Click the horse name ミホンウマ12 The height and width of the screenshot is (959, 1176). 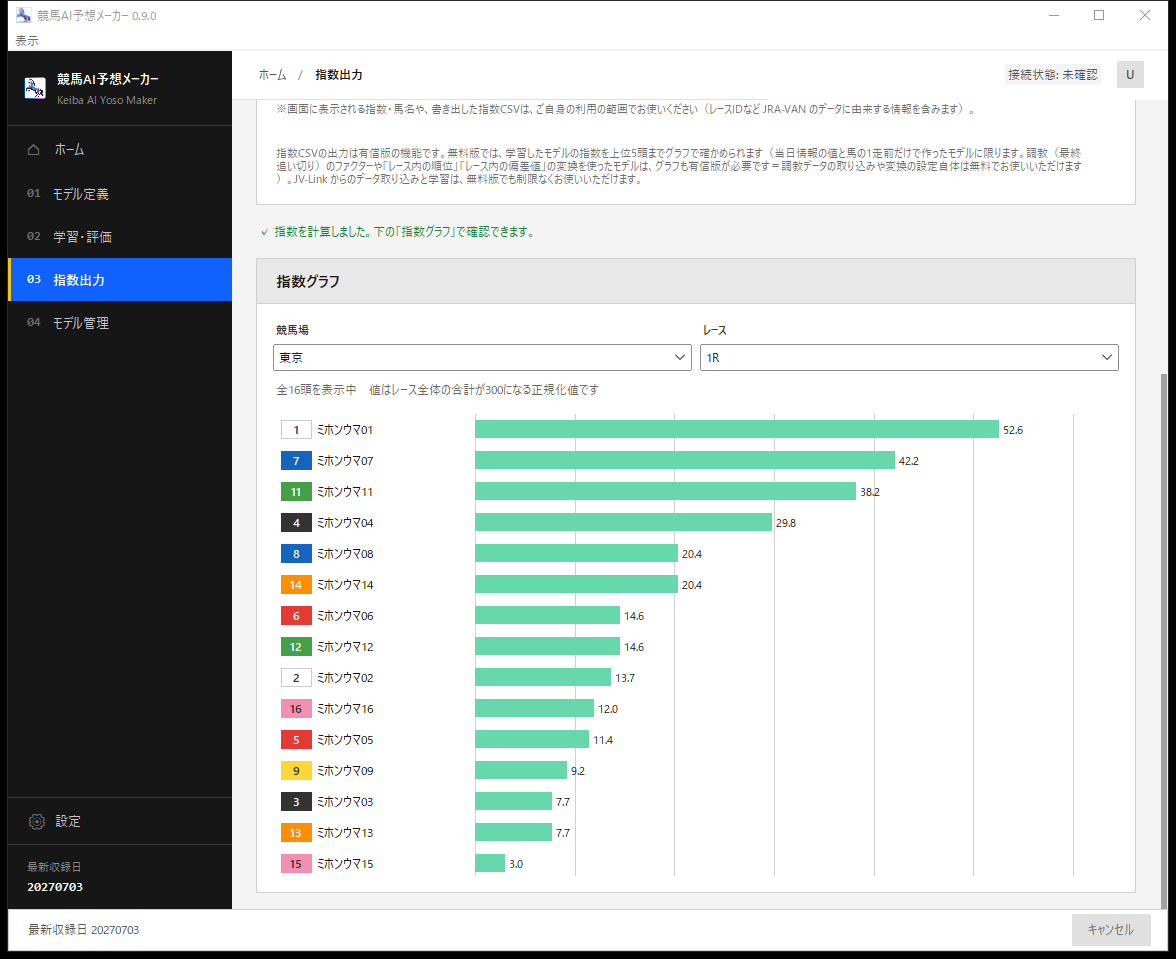pyautogui.click(x=345, y=647)
